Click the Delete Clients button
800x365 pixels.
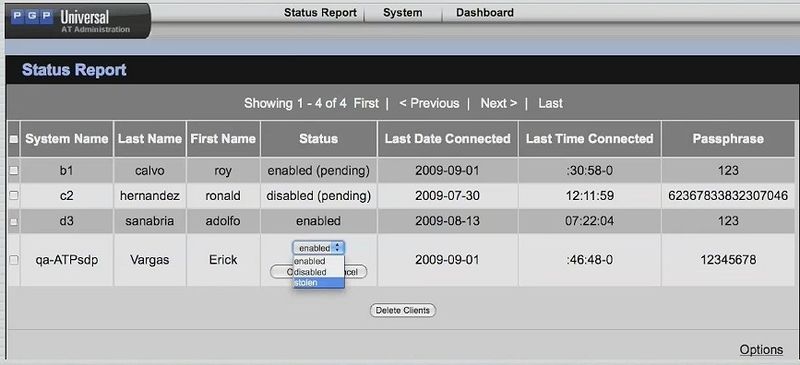click(x=403, y=310)
